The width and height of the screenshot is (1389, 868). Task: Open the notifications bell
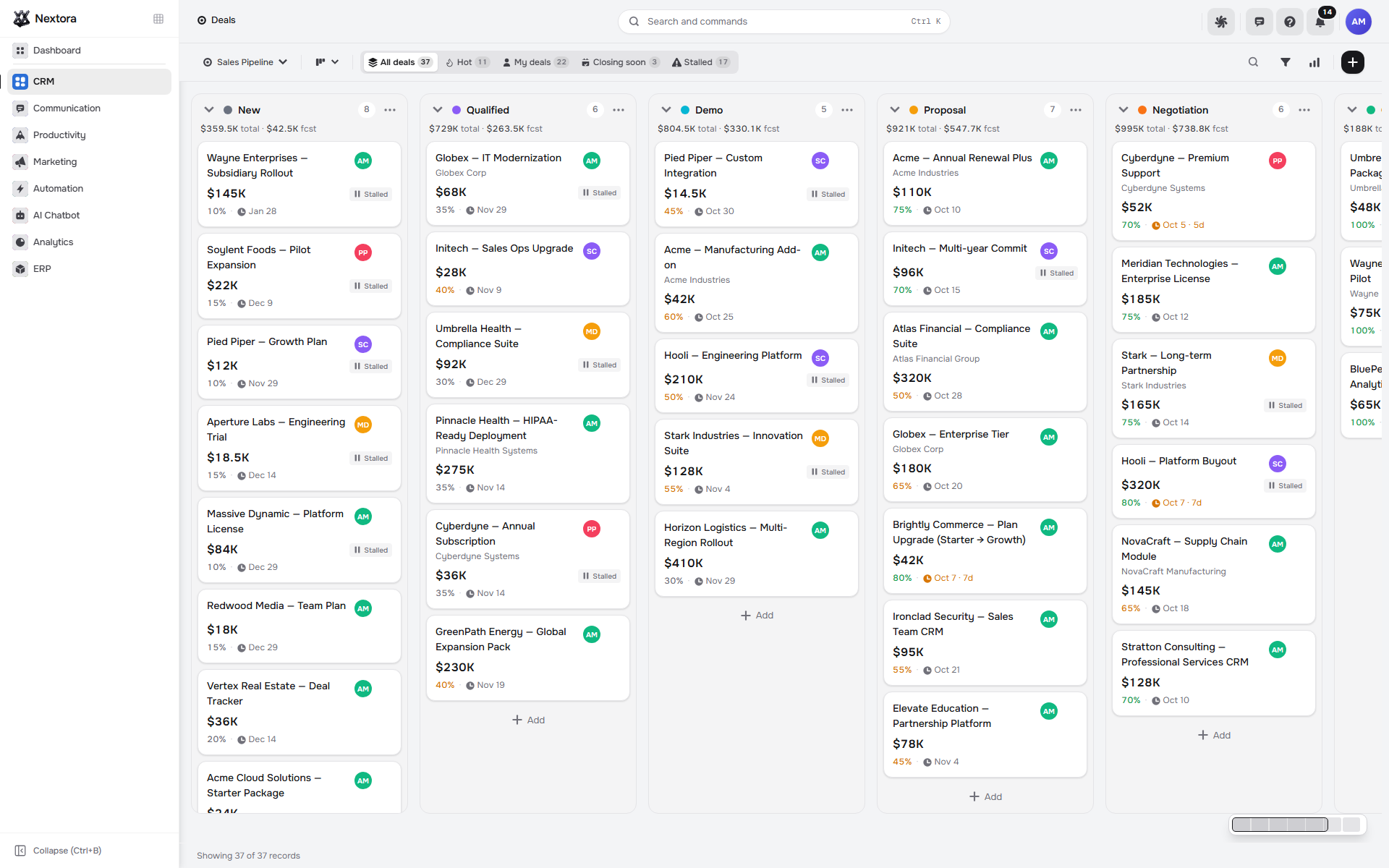1320,22
